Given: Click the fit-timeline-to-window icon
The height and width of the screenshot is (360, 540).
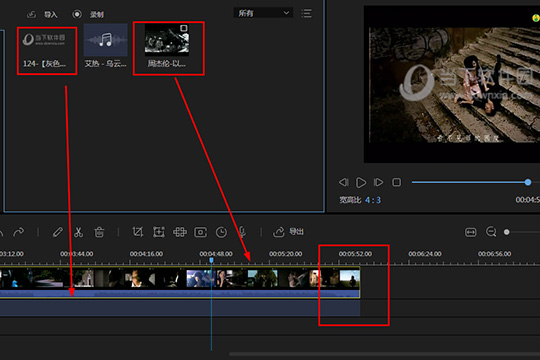Looking at the screenshot, I should (470, 232).
